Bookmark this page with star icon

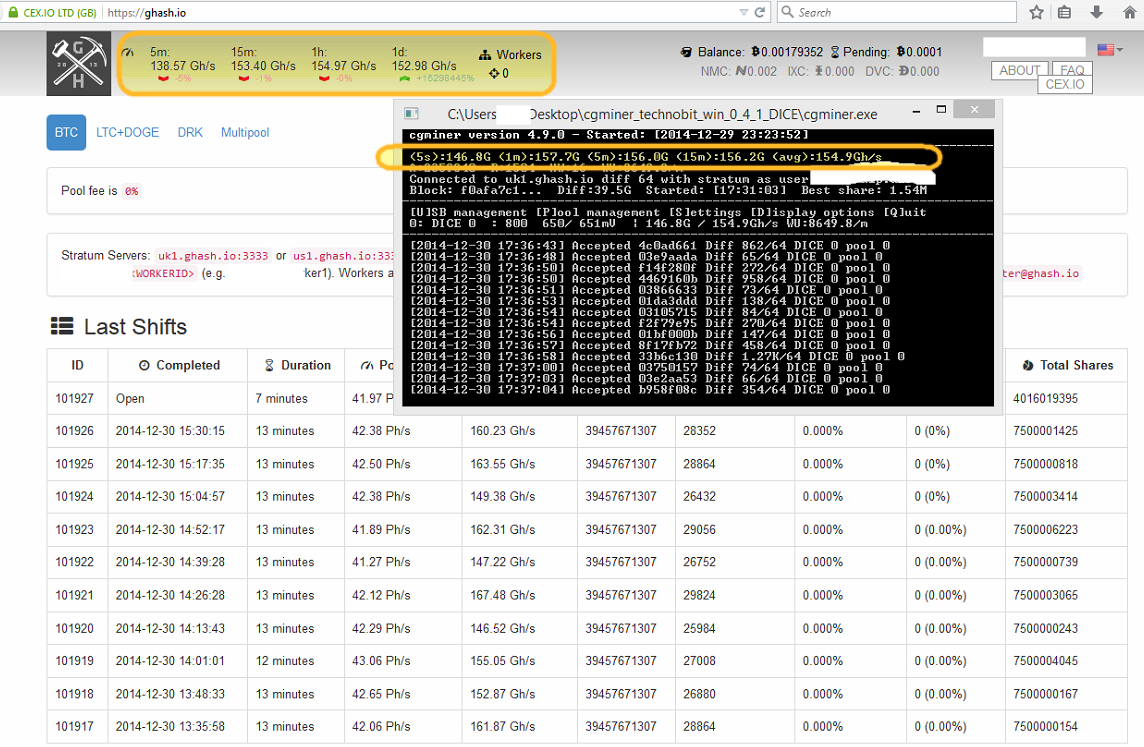pyautogui.click(x=1036, y=13)
